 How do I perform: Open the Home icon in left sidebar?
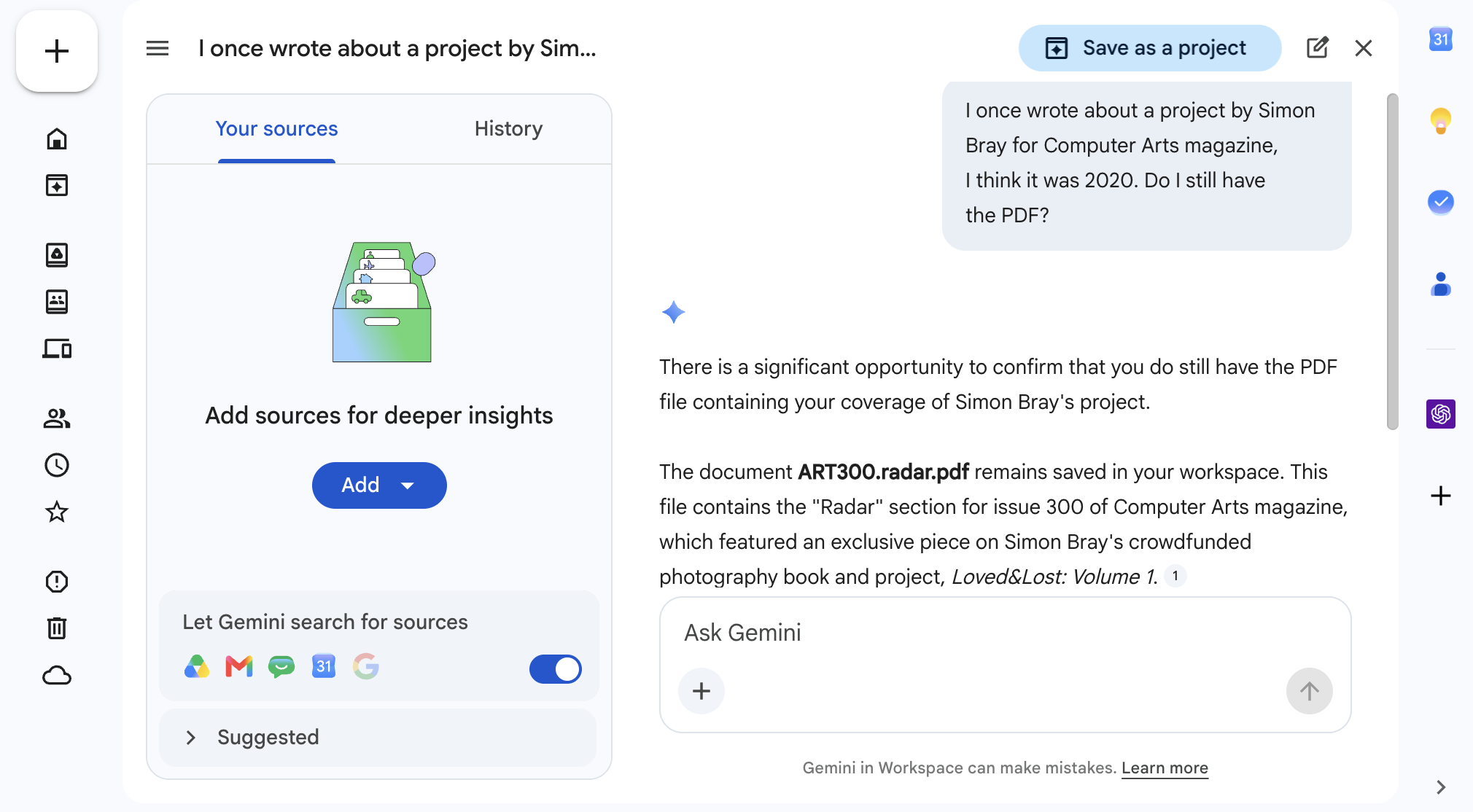[x=57, y=138]
